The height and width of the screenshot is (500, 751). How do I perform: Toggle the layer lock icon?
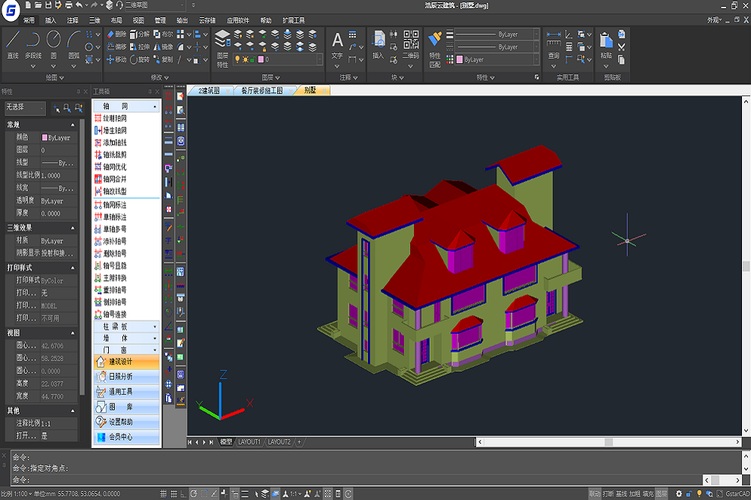click(252, 59)
